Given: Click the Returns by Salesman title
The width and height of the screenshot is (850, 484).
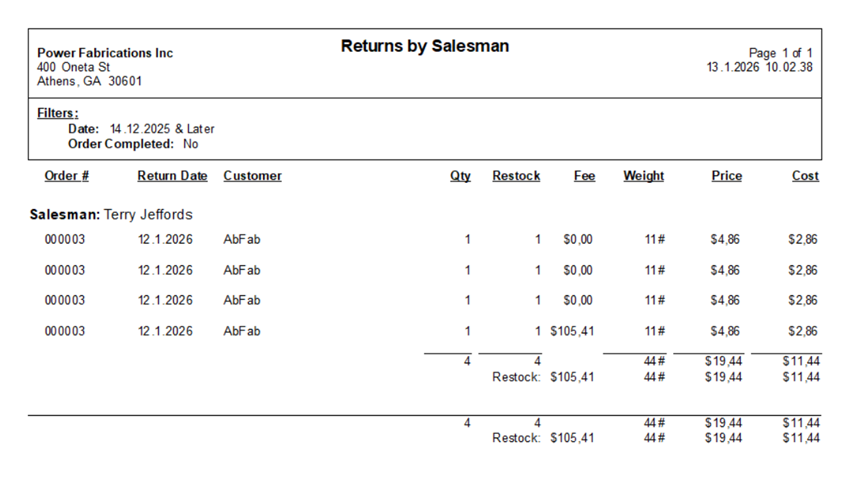Looking at the screenshot, I should click(x=425, y=46).
